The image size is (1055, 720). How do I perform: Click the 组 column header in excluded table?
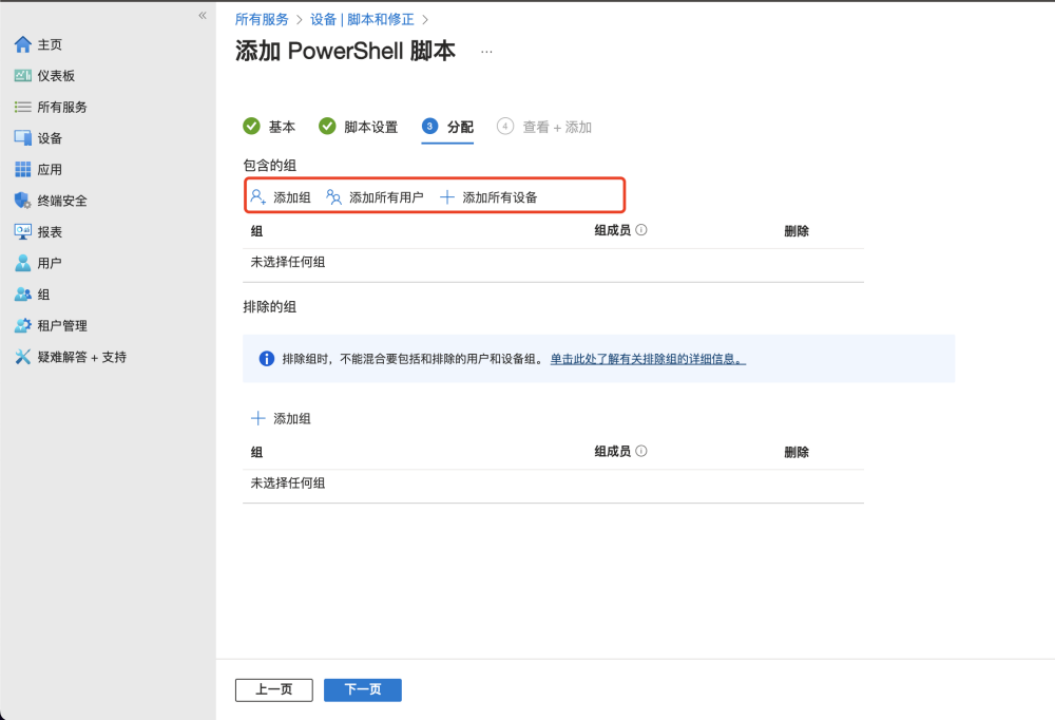click(x=256, y=452)
